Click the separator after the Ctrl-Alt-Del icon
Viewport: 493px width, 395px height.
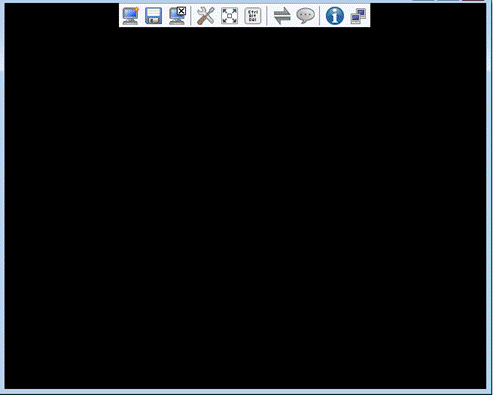pyautogui.click(x=267, y=16)
